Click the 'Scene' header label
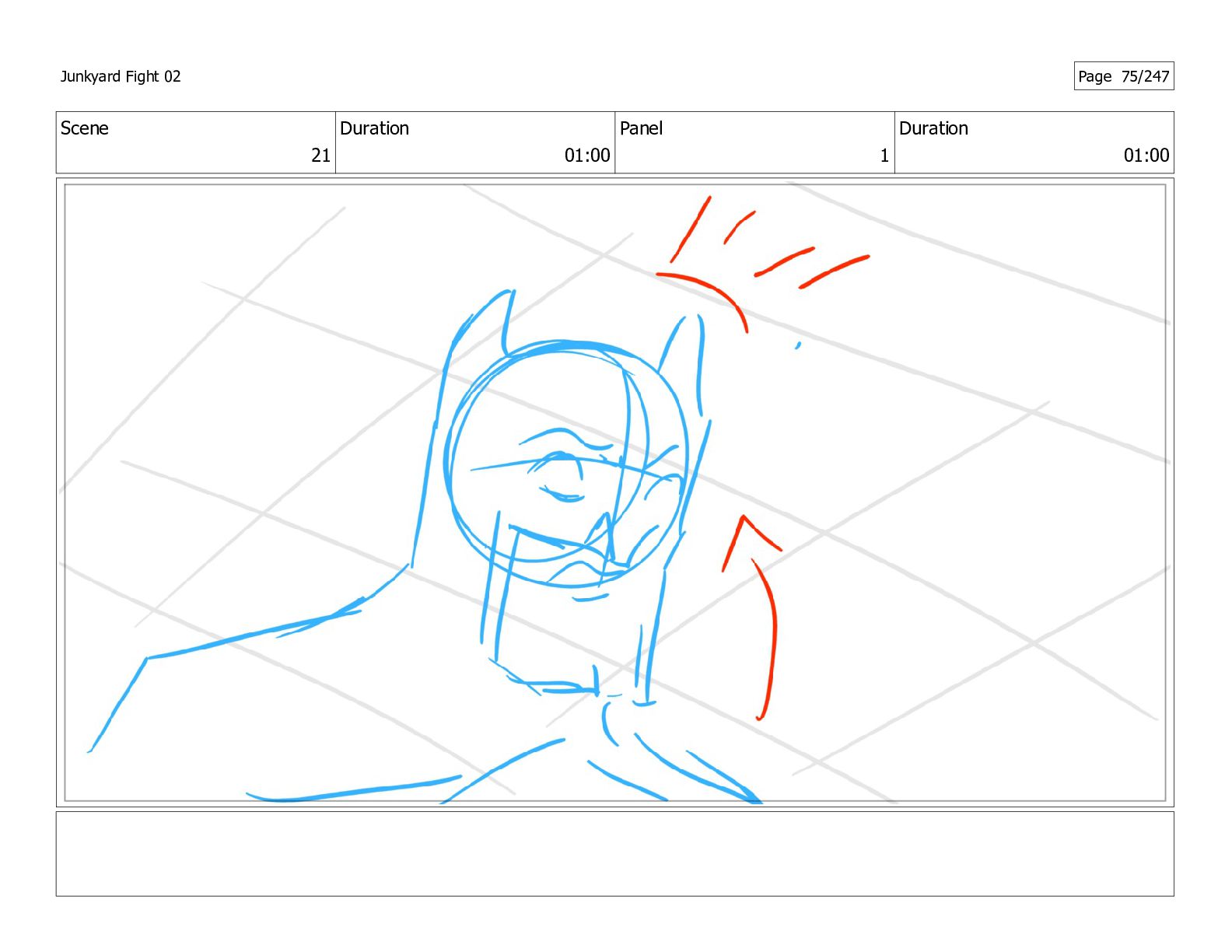This screenshot has height=952, width=1232. pyautogui.click(x=85, y=128)
